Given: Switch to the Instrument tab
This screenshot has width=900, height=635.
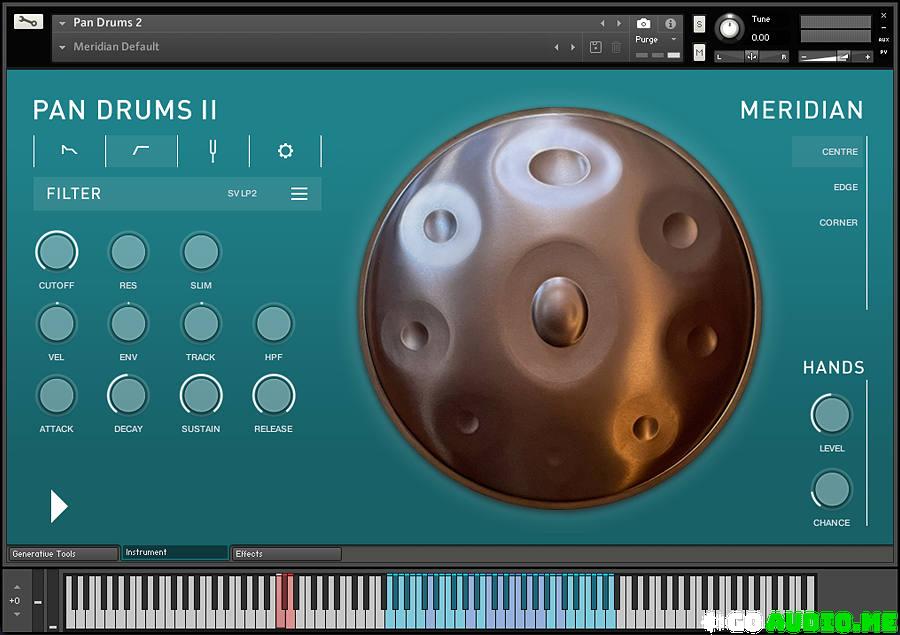Looking at the screenshot, I should [x=175, y=552].
